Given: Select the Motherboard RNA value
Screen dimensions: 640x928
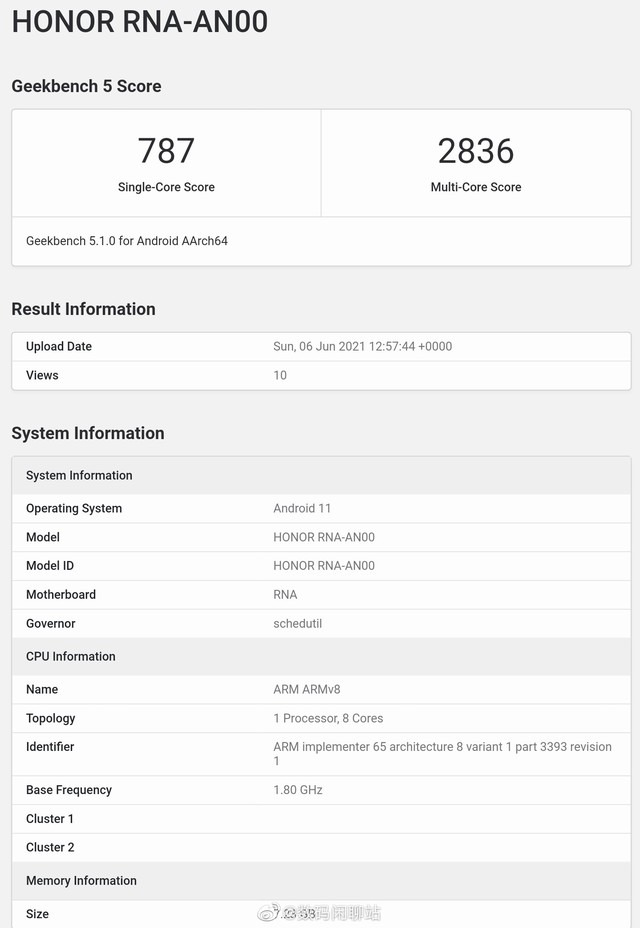Looking at the screenshot, I should pyautogui.click(x=285, y=595).
